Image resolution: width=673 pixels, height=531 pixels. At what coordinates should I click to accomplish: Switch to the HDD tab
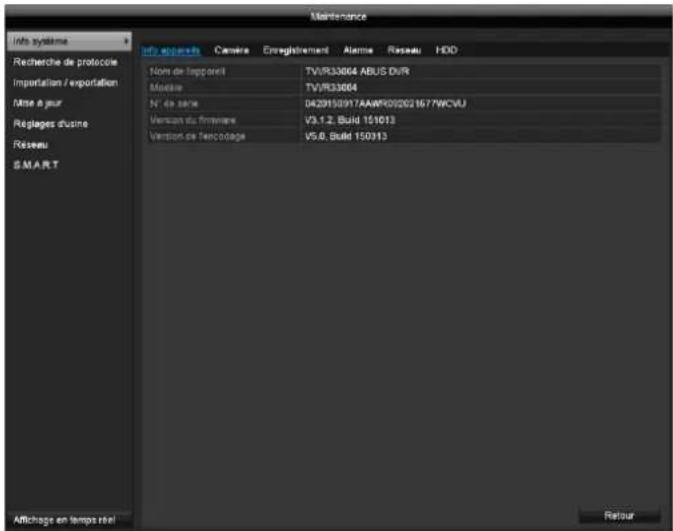click(446, 51)
